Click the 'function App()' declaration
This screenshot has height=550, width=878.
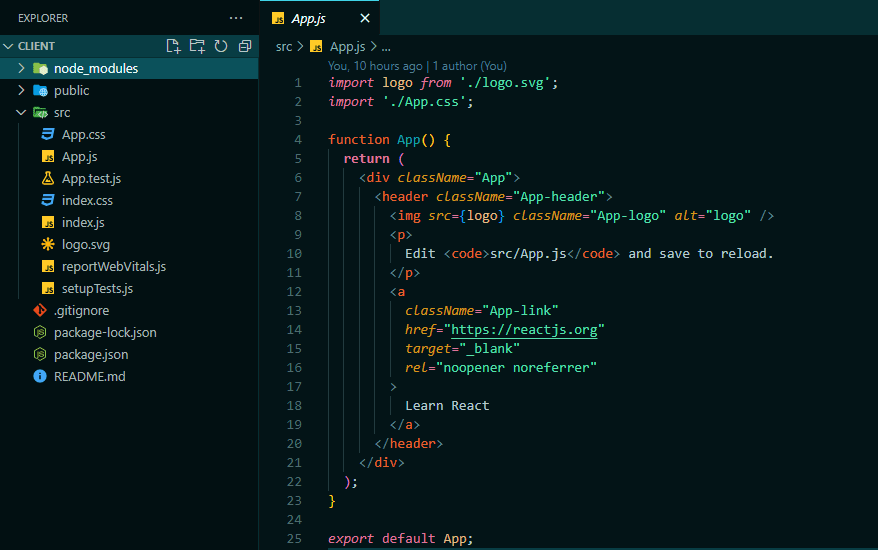pyautogui.click(x=381, y=139)
